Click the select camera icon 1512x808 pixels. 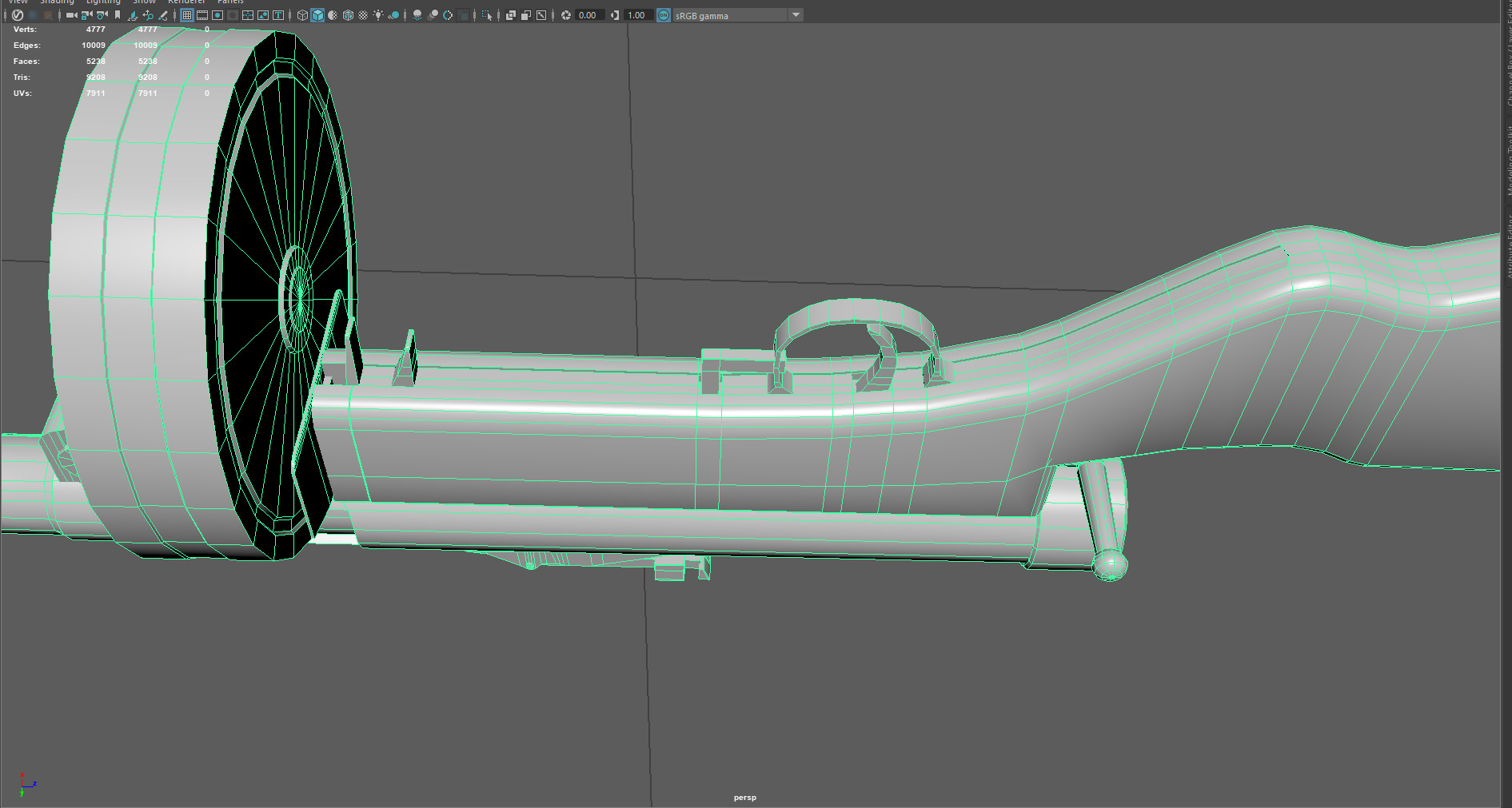[x=71, y=15]
